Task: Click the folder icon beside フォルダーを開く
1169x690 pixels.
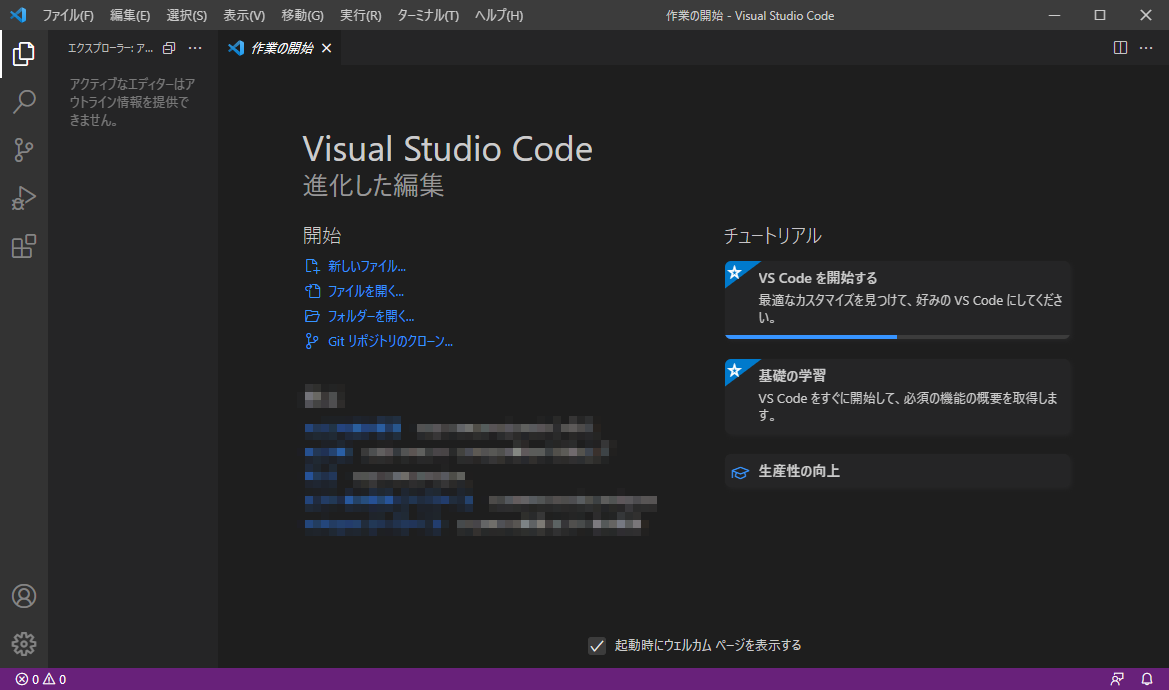Action: 312,316
